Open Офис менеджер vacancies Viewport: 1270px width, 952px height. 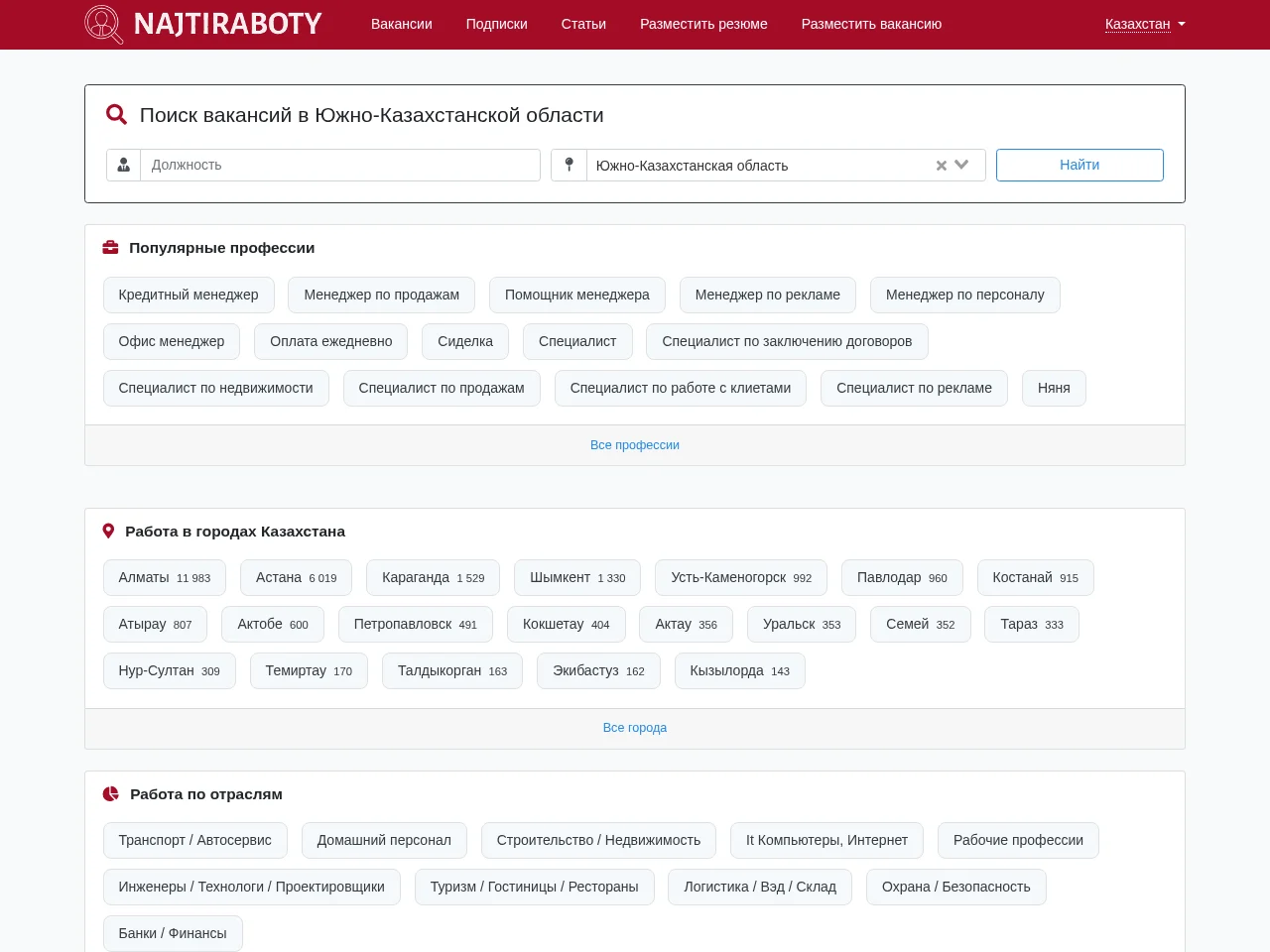172,341
